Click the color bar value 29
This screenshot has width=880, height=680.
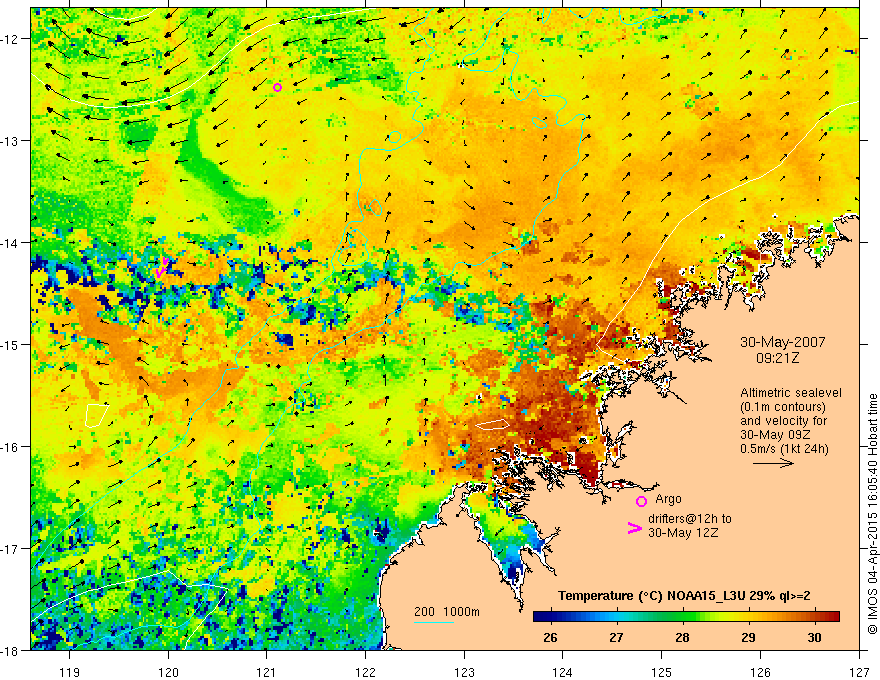(748, 637)
